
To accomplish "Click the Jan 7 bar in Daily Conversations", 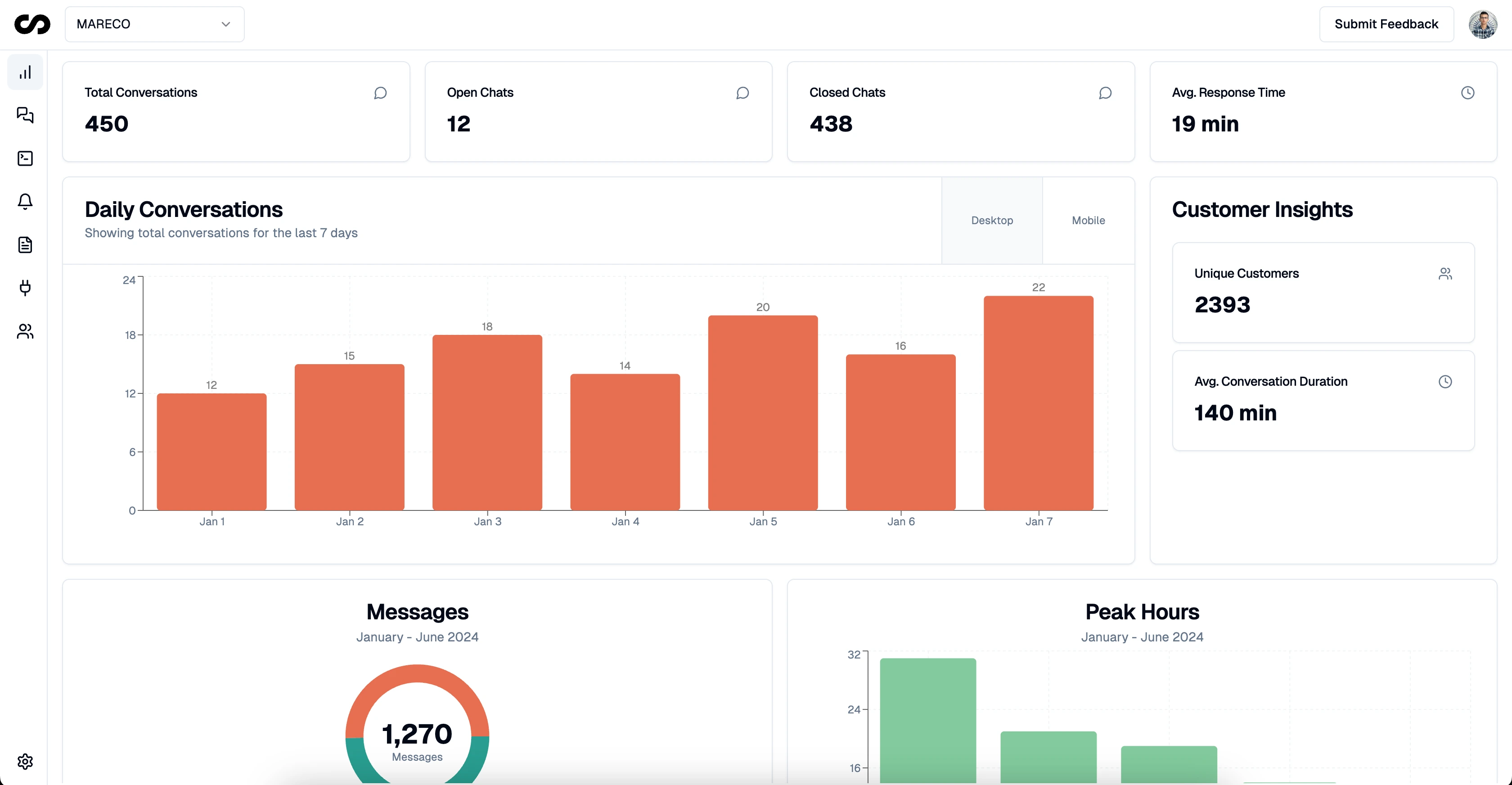I will coord(1038,403).
